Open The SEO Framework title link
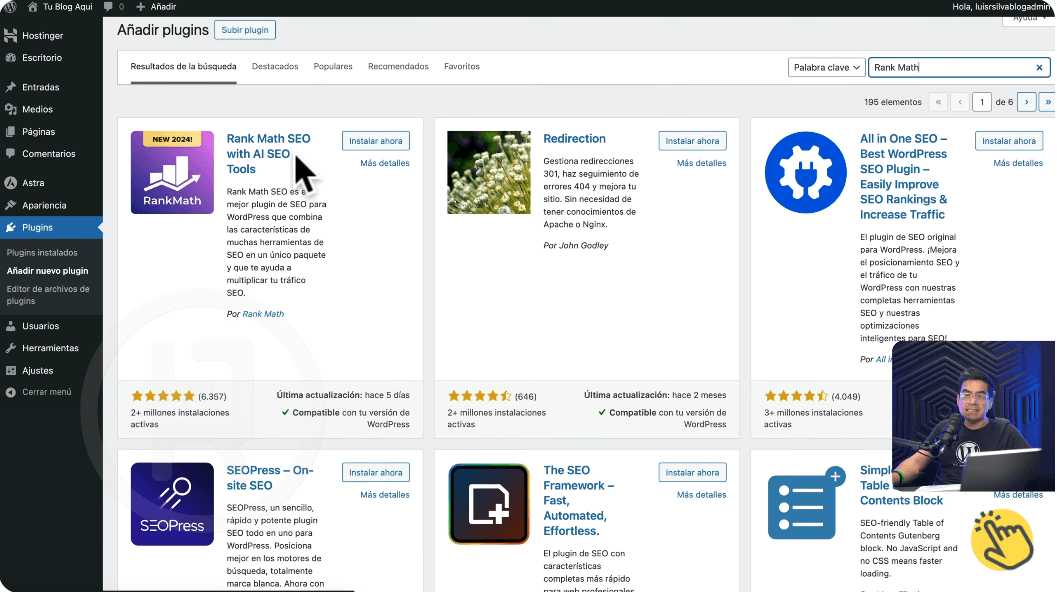This screenshot has height=592, width=1057. pyautogui.click(x=578, y=500)
